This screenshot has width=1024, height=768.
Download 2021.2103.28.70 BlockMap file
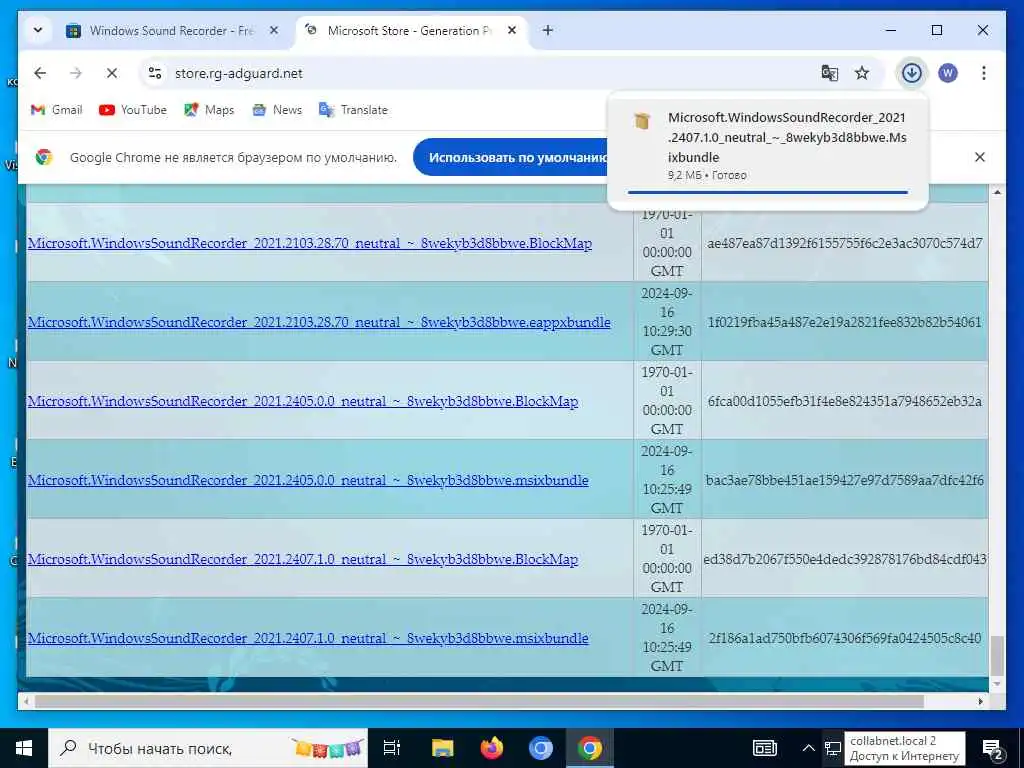coord(310,244)
